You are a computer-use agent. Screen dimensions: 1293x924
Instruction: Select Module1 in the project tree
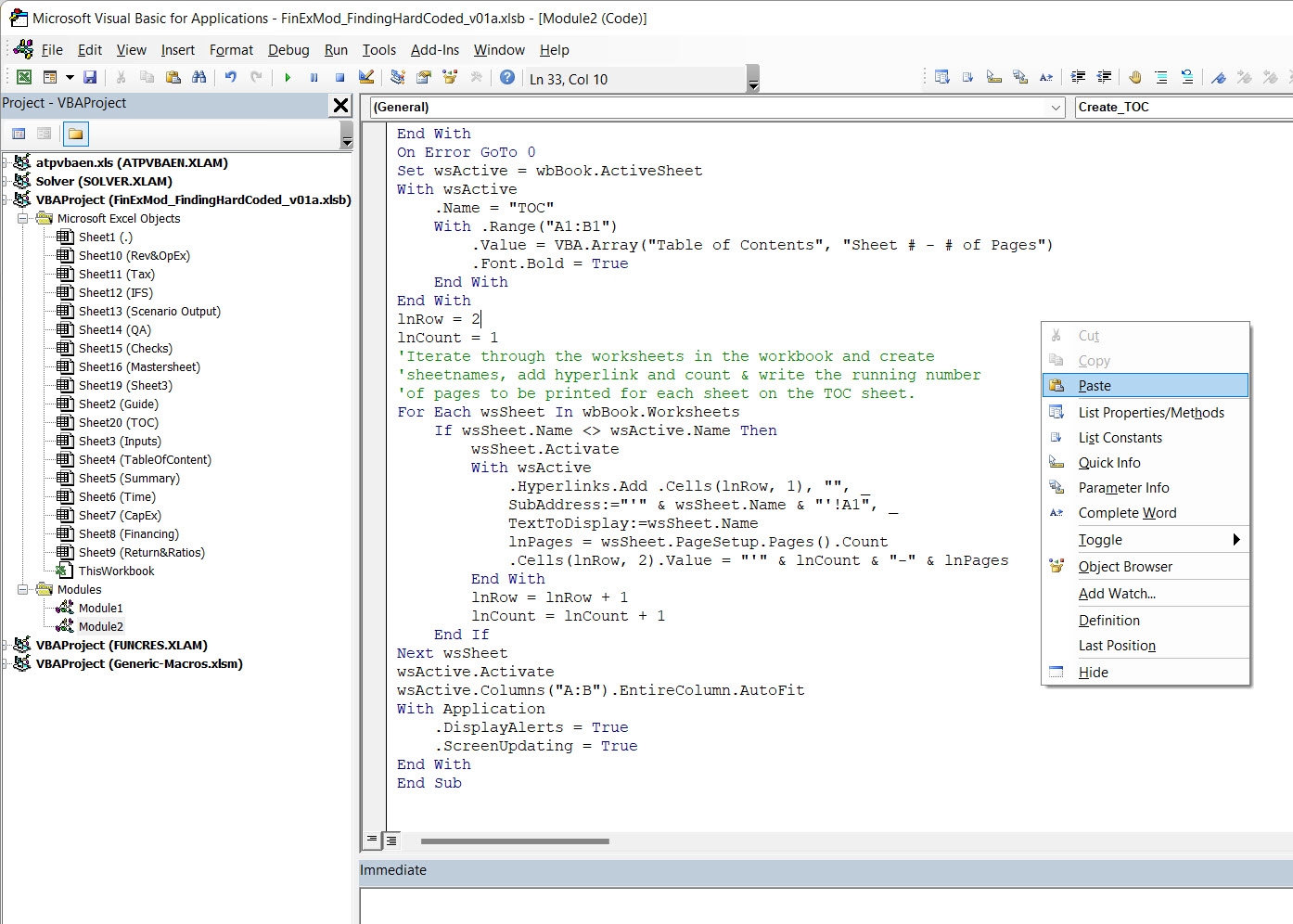(100, 609)
